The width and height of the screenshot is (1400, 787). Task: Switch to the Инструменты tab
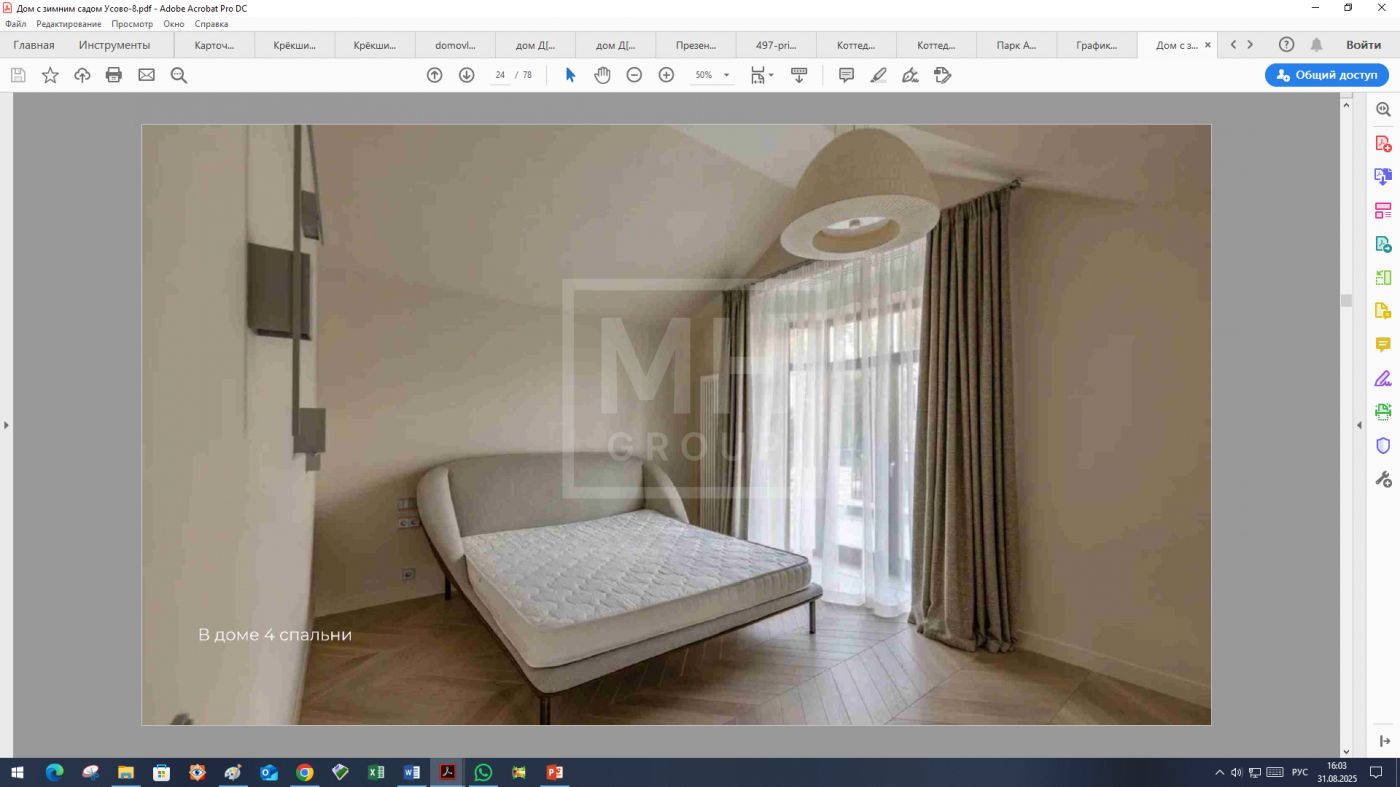[x=114, y=45]
